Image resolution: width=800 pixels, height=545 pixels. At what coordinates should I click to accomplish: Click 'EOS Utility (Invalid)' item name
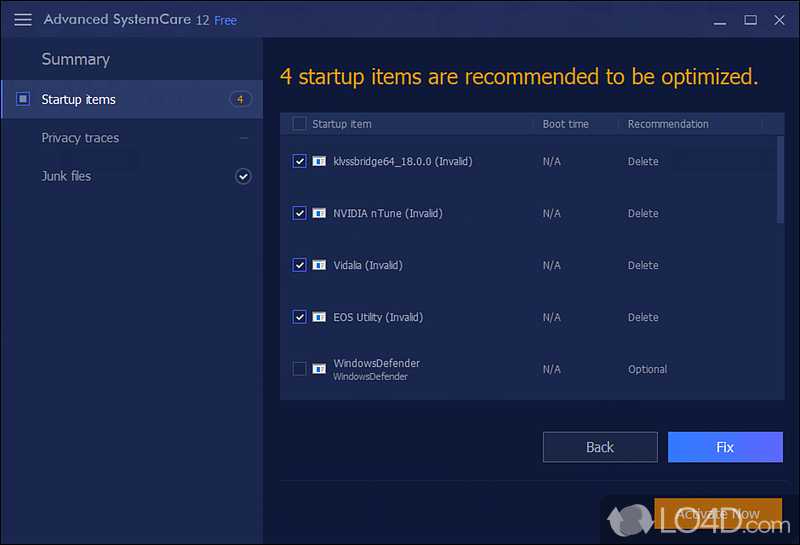[x=378, y=318]
